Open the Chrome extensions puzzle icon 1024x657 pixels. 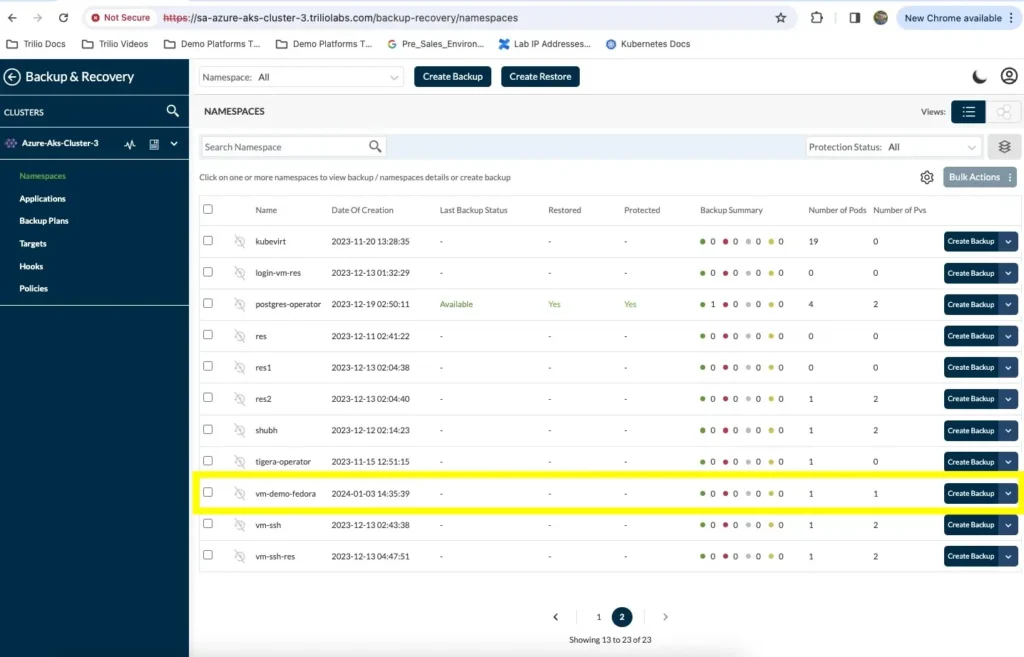coord(816,18)
